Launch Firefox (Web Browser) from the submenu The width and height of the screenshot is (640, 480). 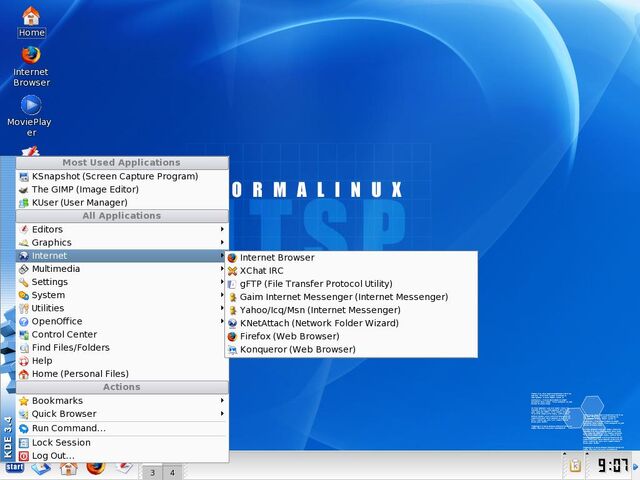click(351, 336)
